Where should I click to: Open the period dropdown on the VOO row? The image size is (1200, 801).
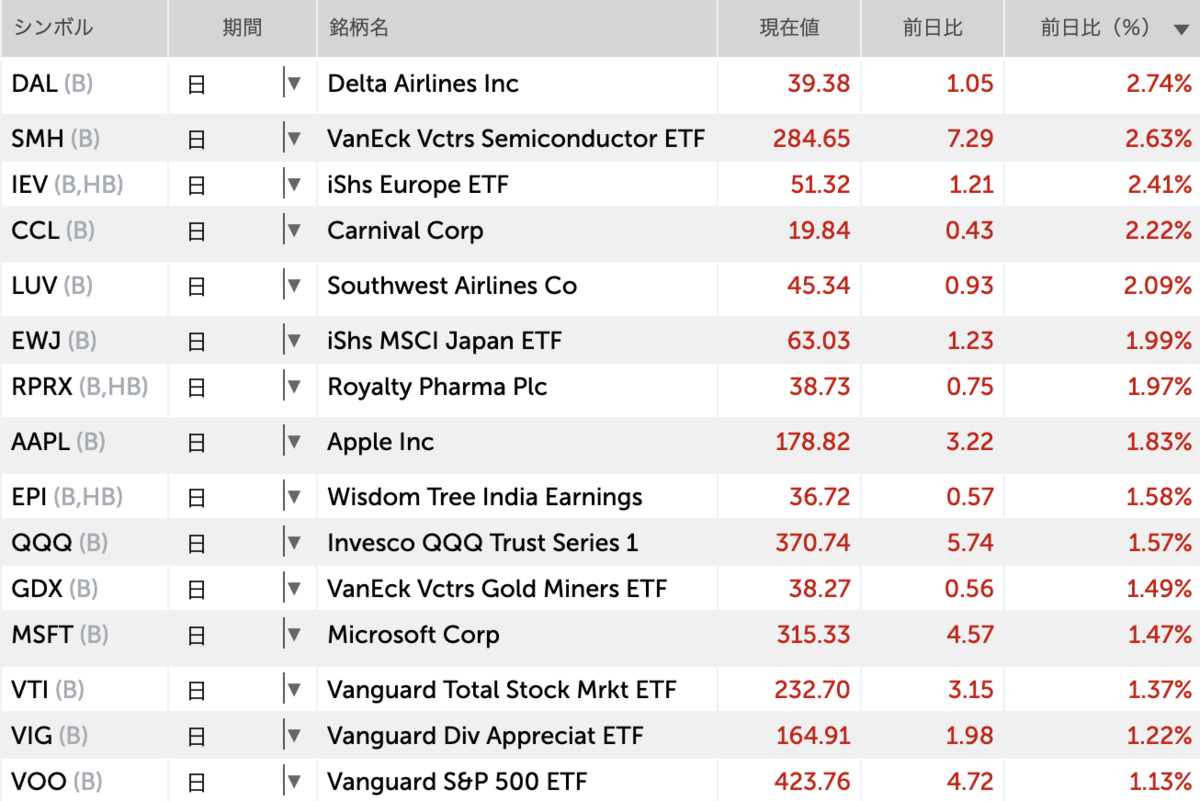tap(293, 781)
